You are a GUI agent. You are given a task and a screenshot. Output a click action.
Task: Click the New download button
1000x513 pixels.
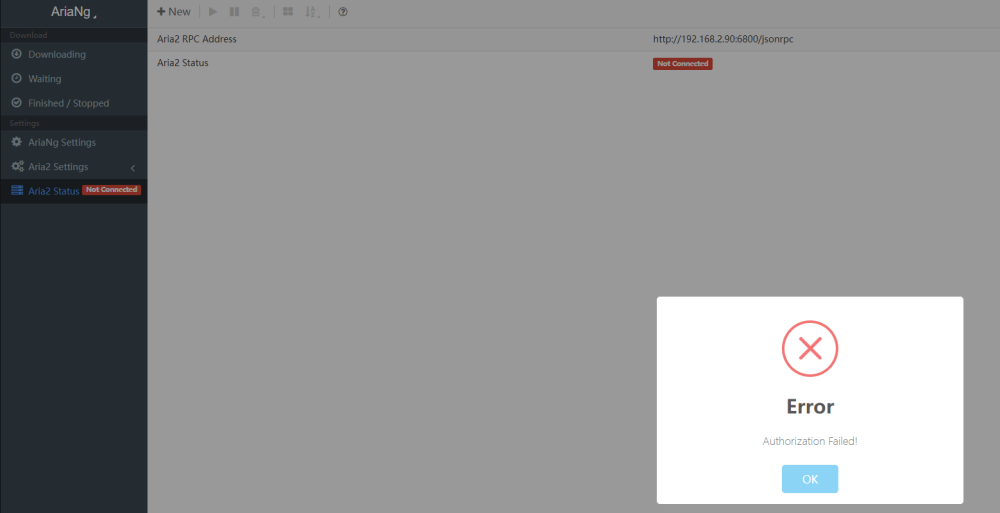[173, 11]
